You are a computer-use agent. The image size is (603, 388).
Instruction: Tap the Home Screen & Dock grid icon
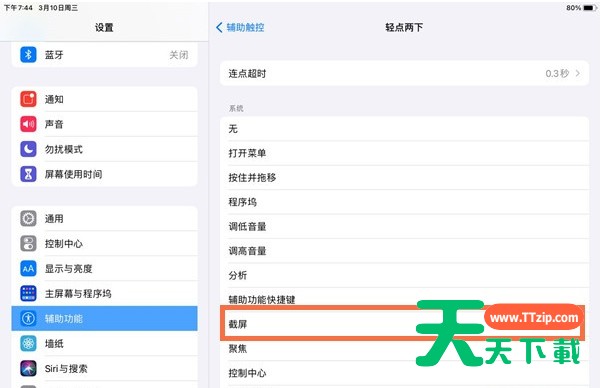(28, 293)
